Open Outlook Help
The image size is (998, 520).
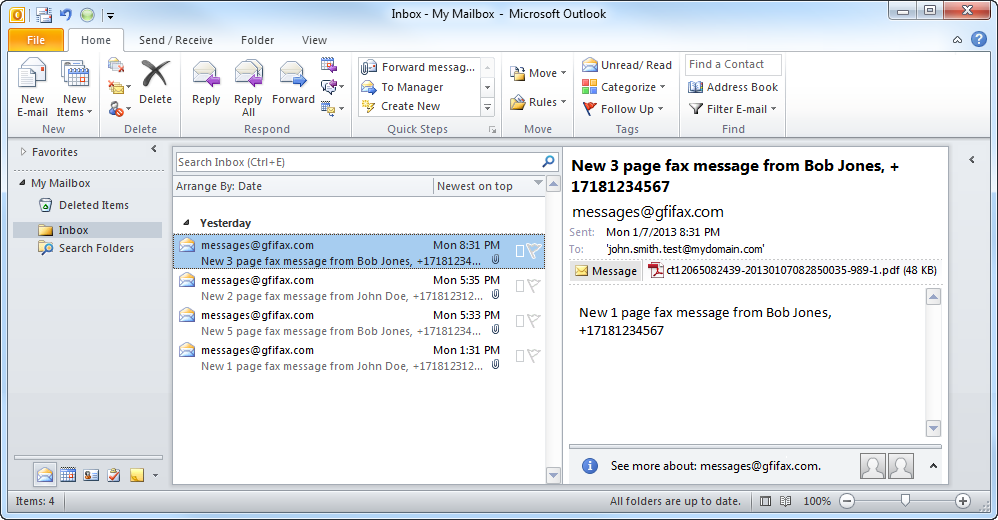click(978, 39)
